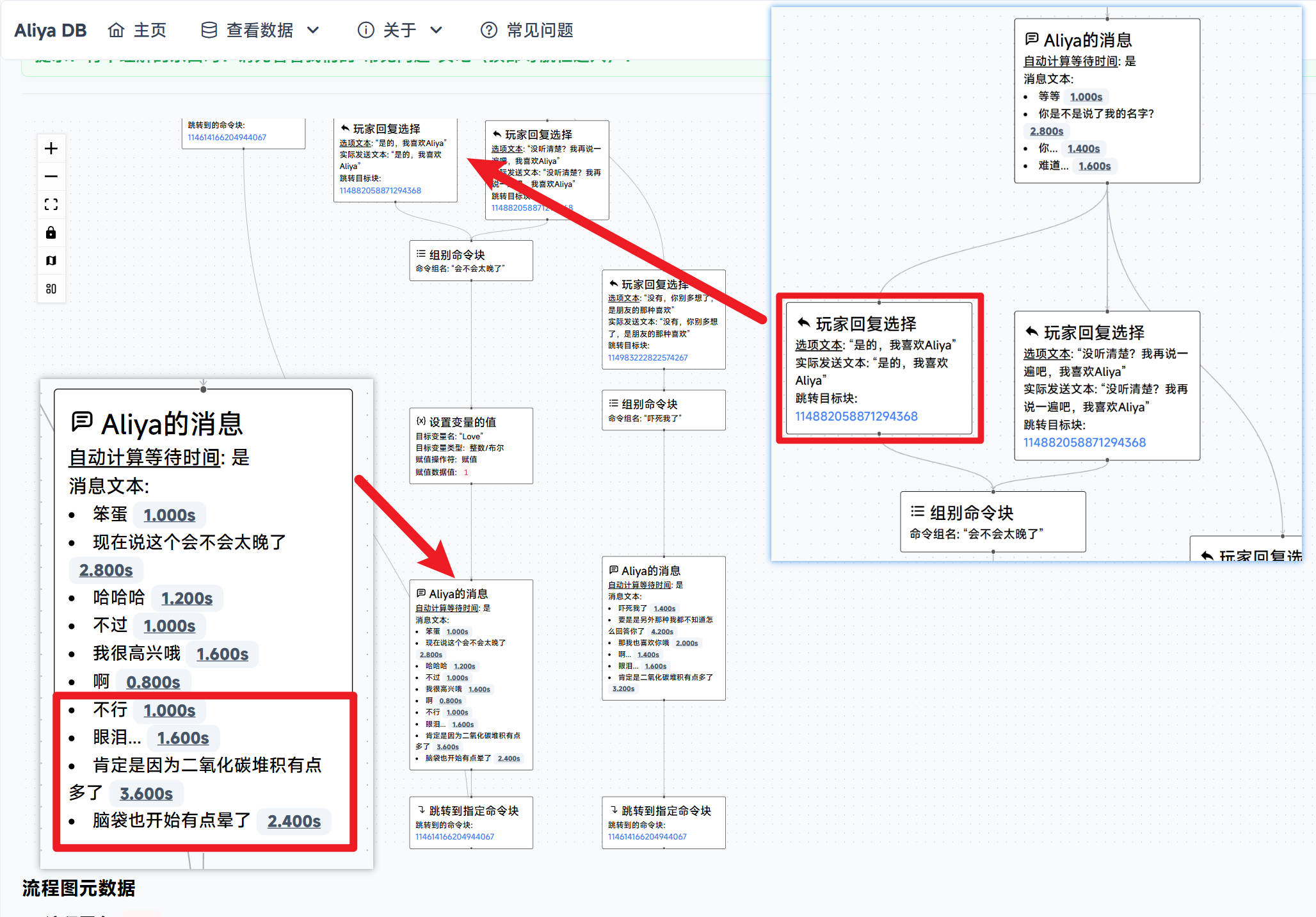Zoom in with the plus control

click(51, 149)
